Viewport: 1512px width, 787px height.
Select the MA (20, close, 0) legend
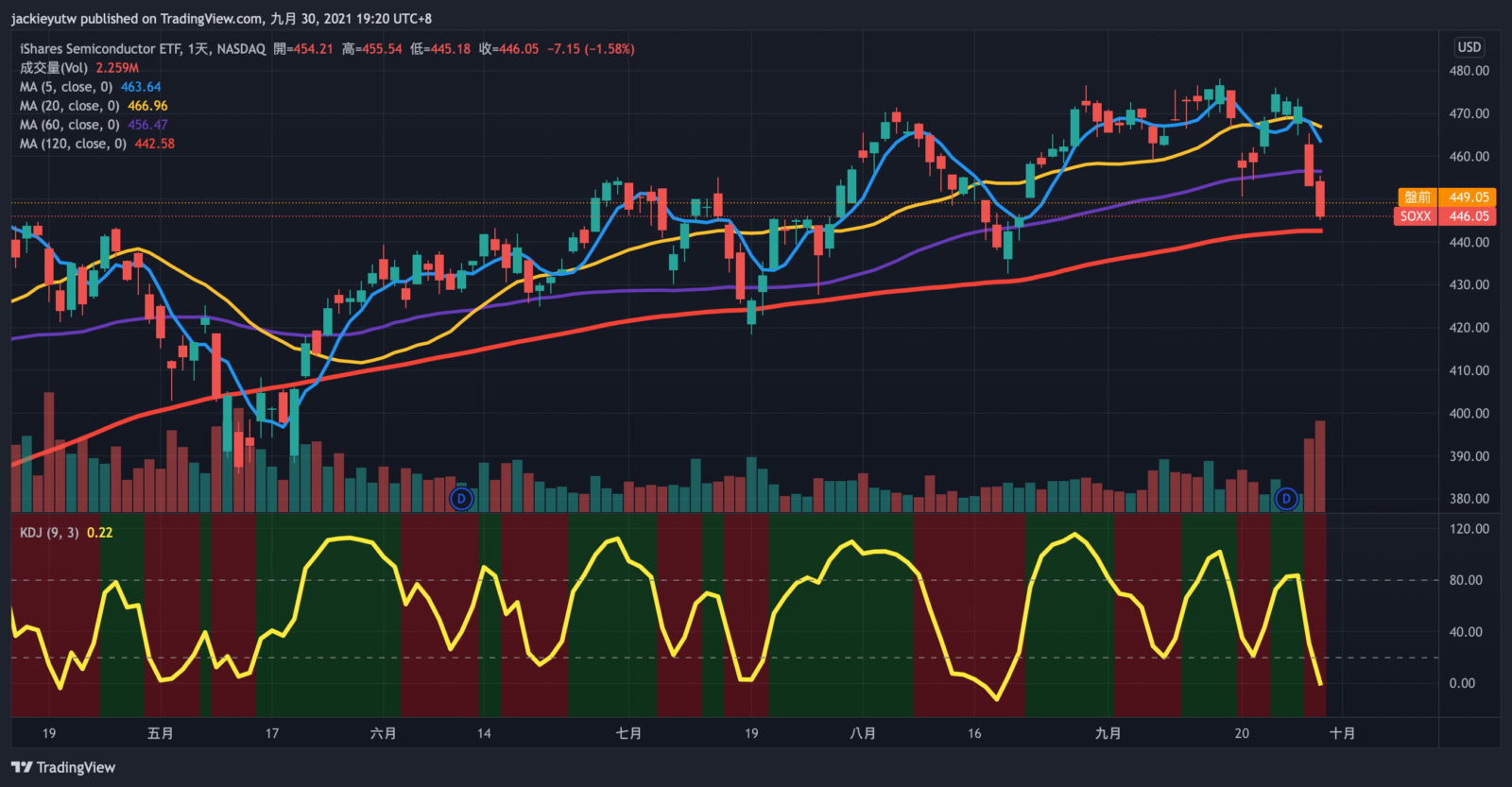coord(70,106)
